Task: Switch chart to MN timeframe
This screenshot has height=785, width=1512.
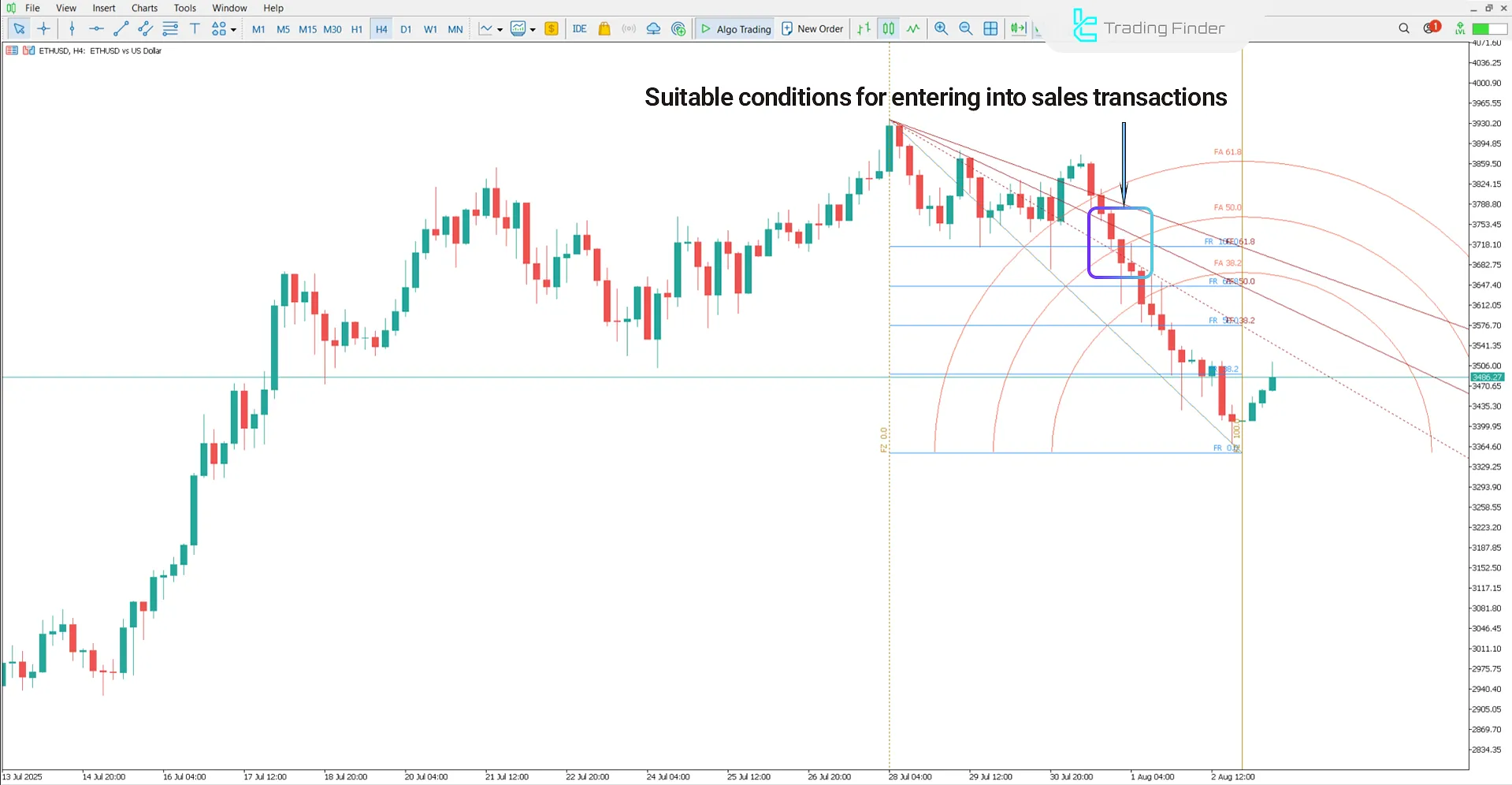Action: [x=455, y=29]
